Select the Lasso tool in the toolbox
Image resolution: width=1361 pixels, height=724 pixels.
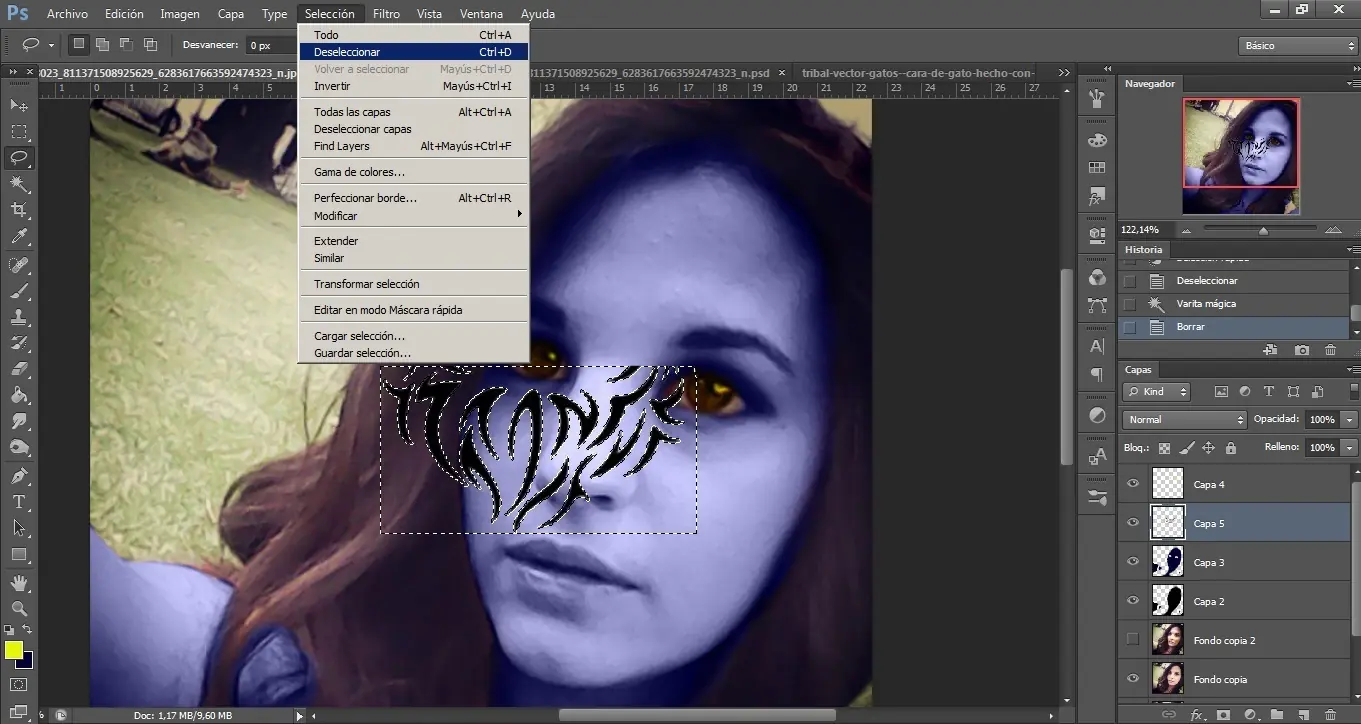point(19,158)
